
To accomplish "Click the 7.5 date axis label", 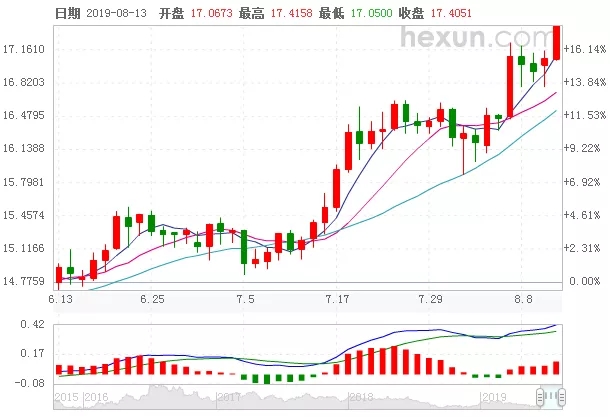I will (x=245, y=300).
